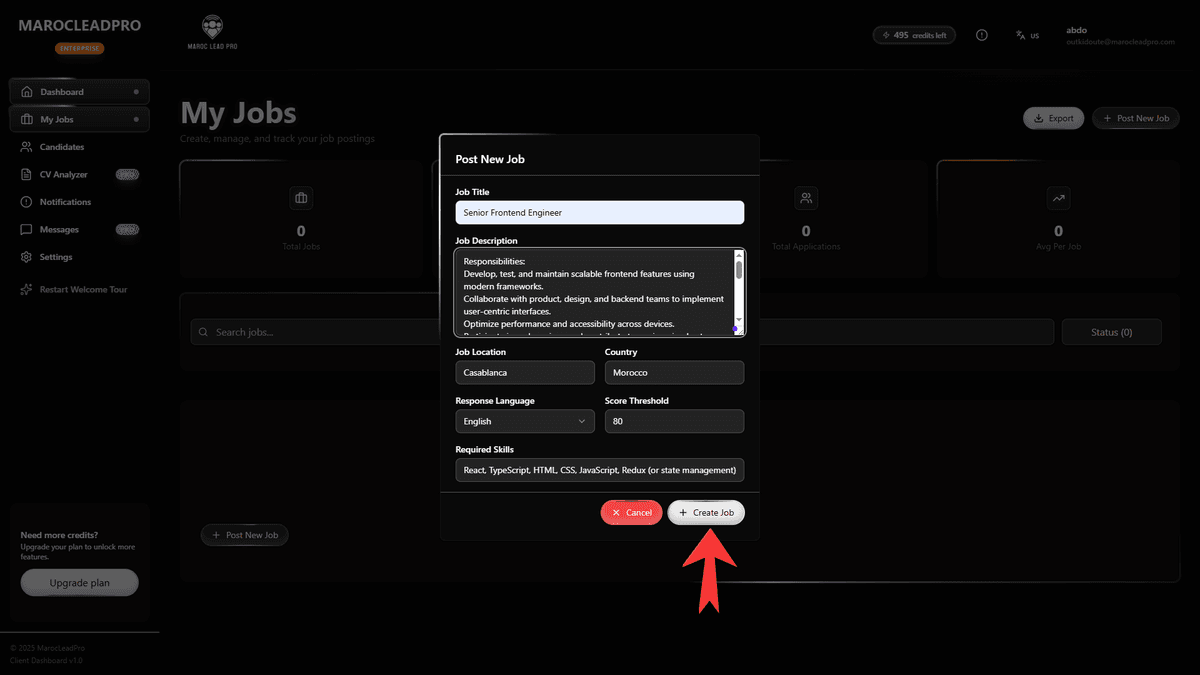Image resolution: width=1200 pixels, height=675 pixels.
Task: Open the Status filter dropdown
Action: pyautogui.click(x=1111, y=330)
